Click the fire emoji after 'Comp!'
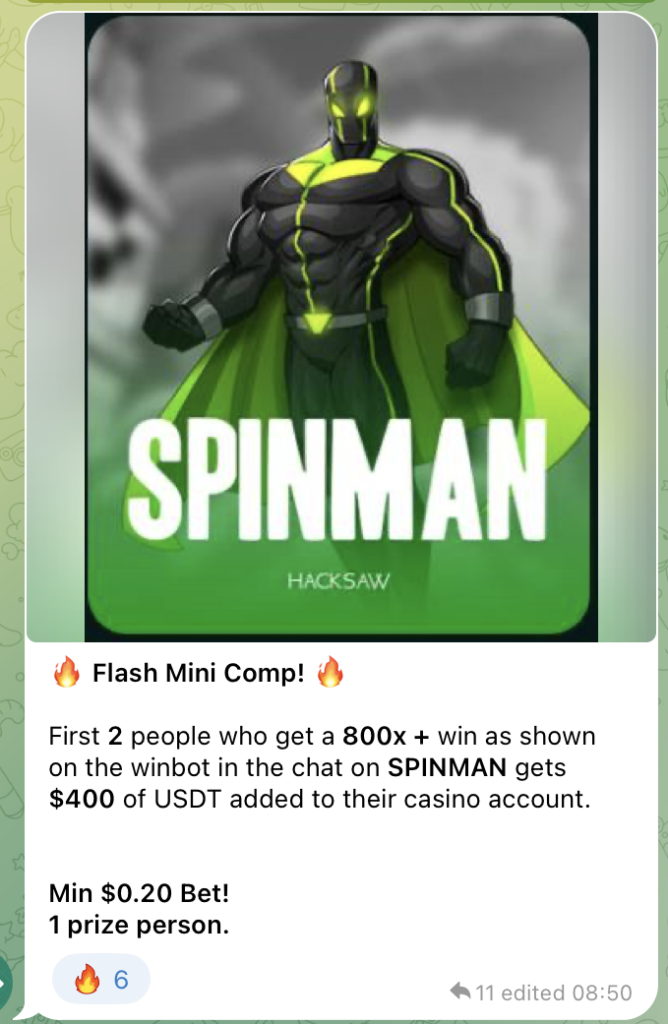This screenshot has height=1024, width=668. coord(330,672)
